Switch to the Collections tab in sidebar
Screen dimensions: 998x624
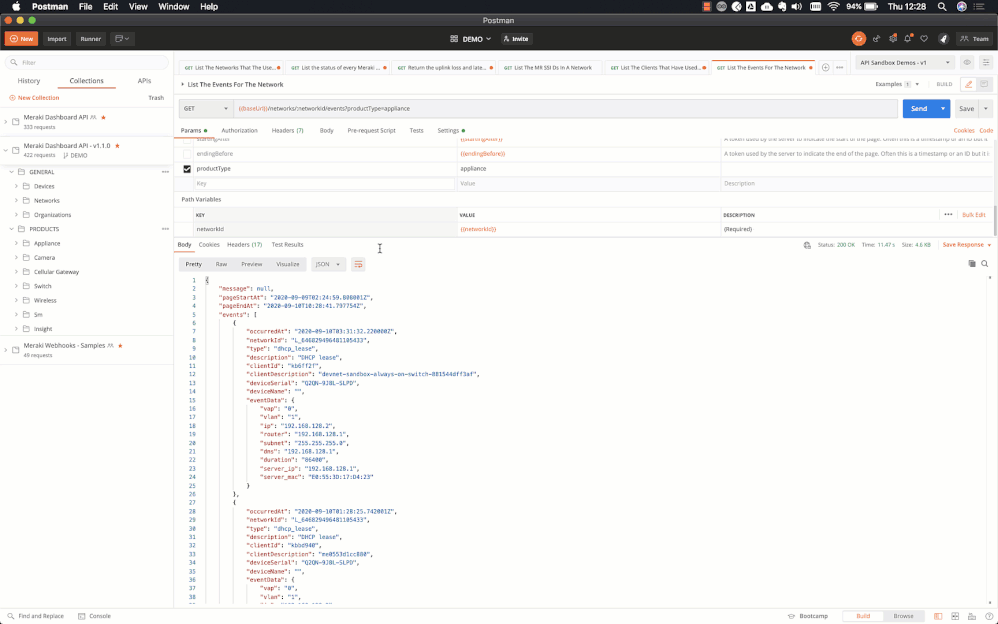tap(89, 80)
